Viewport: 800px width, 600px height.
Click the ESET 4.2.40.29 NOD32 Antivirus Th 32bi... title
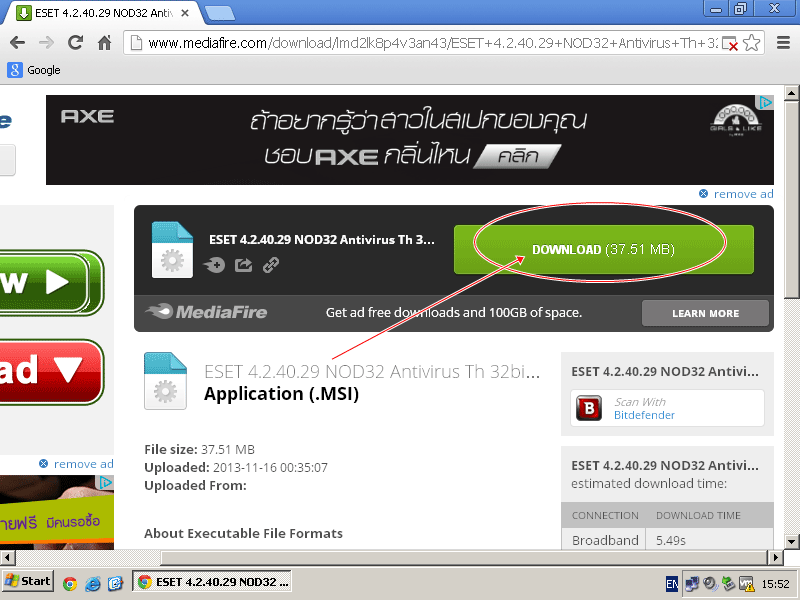tap(372, 372)
